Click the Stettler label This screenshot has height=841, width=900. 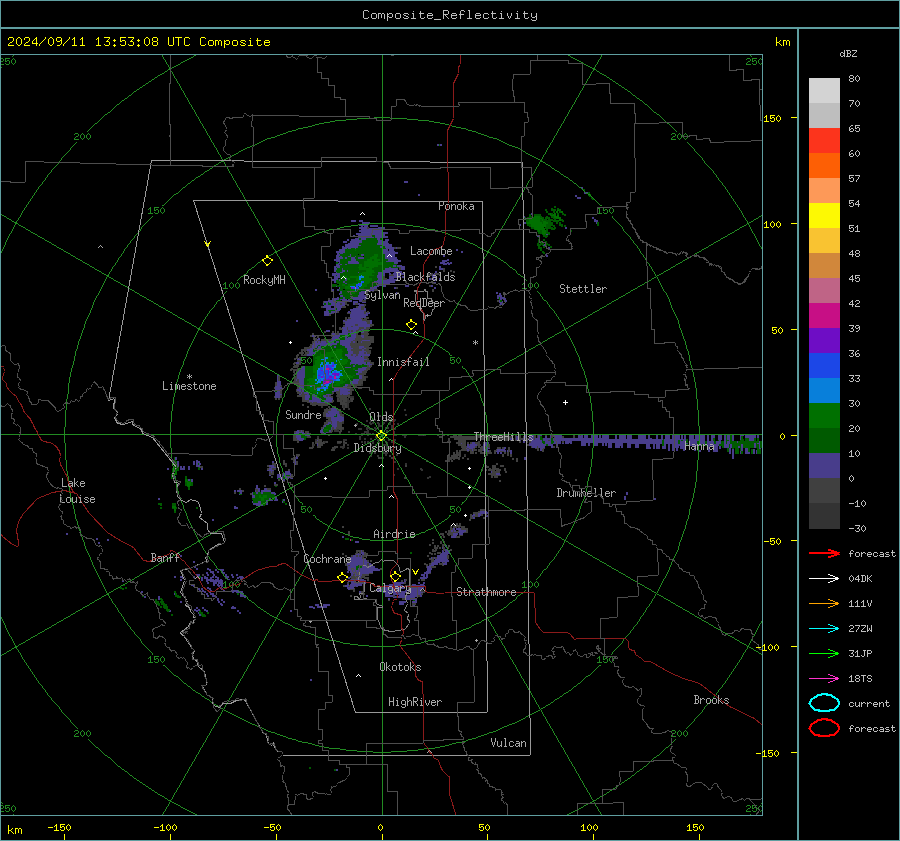(x=583, y=289)
